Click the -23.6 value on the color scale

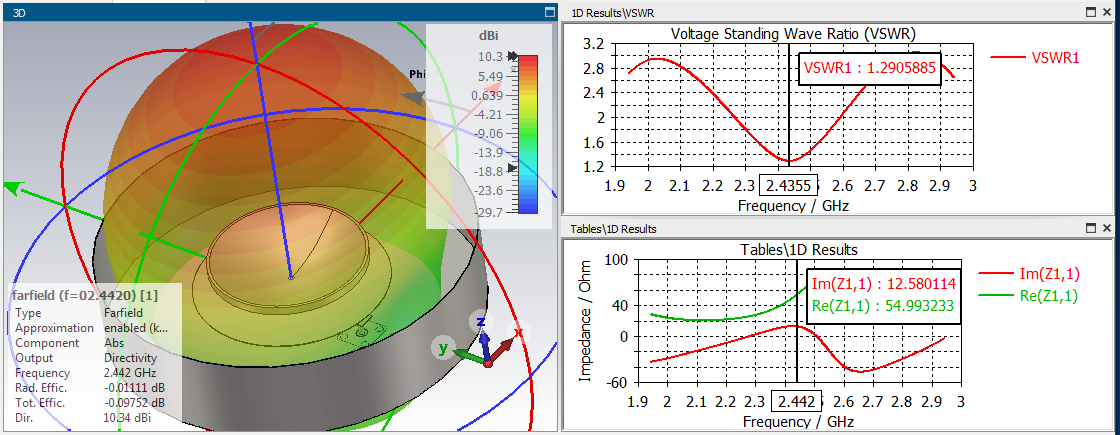tap(489, 191)
